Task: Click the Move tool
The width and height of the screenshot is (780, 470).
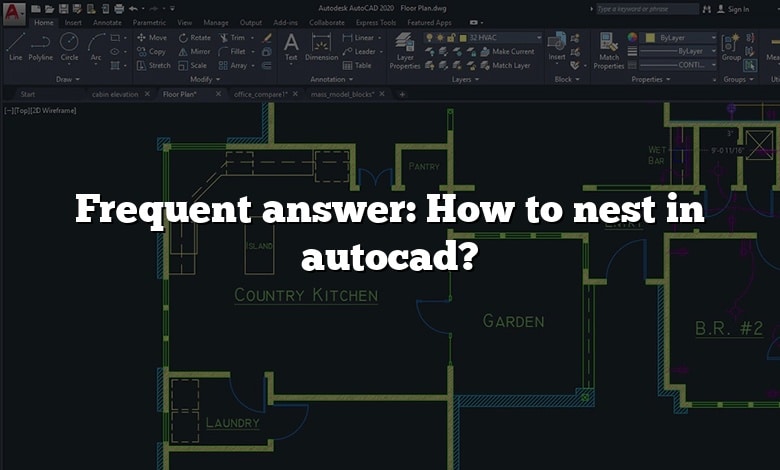Action: coord(152,37)
